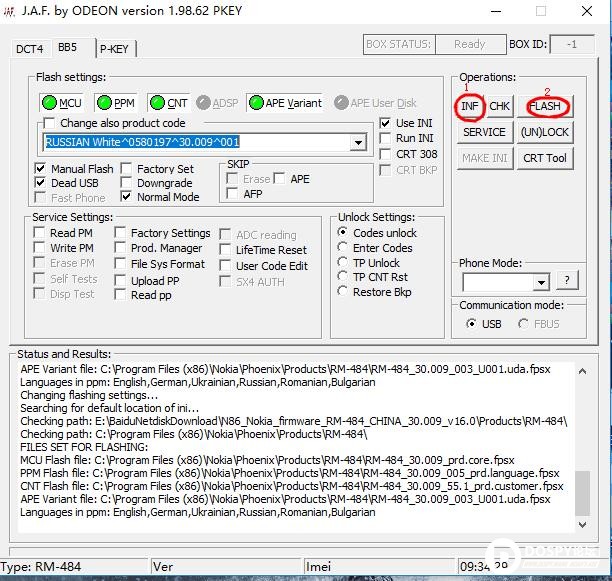The image size is (612, 581).
Task: Click the (UN)LOCK button
Action: (x=545, y=132)
